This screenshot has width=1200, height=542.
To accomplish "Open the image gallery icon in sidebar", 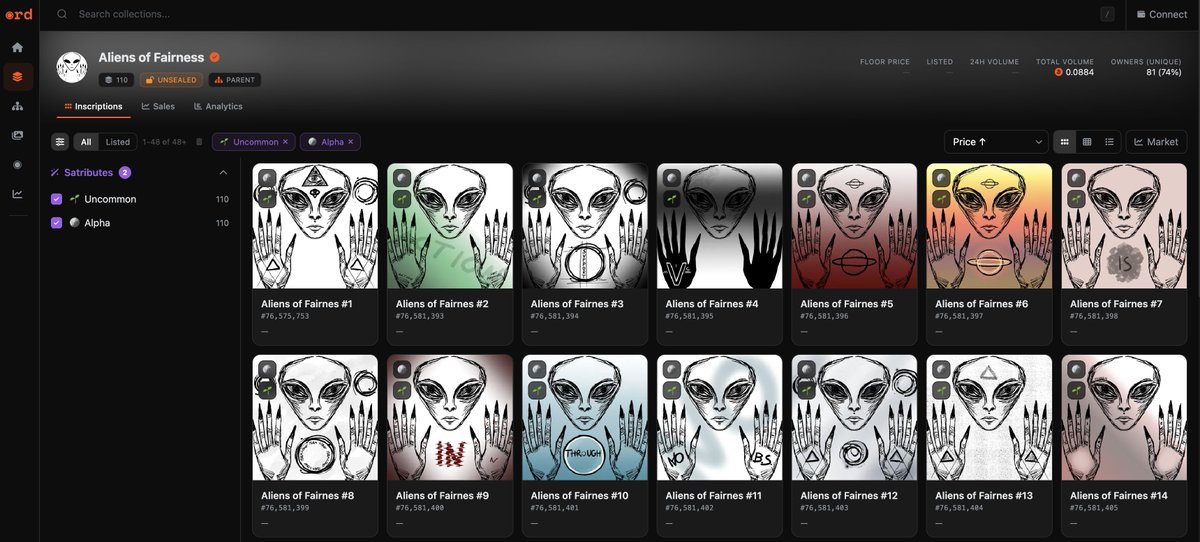I will coord(18,135).
